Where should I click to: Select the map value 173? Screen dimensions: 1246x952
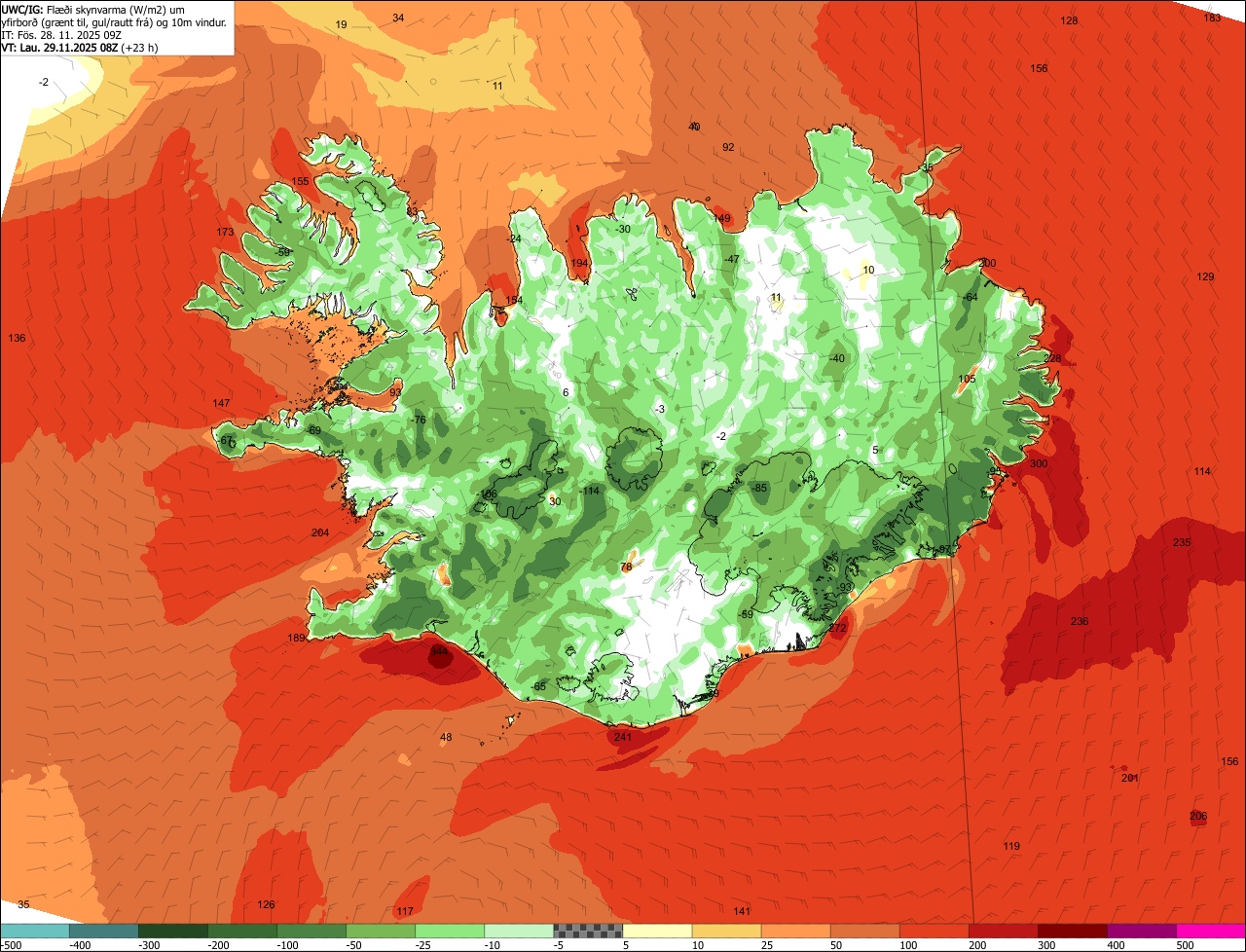[225, 232]
